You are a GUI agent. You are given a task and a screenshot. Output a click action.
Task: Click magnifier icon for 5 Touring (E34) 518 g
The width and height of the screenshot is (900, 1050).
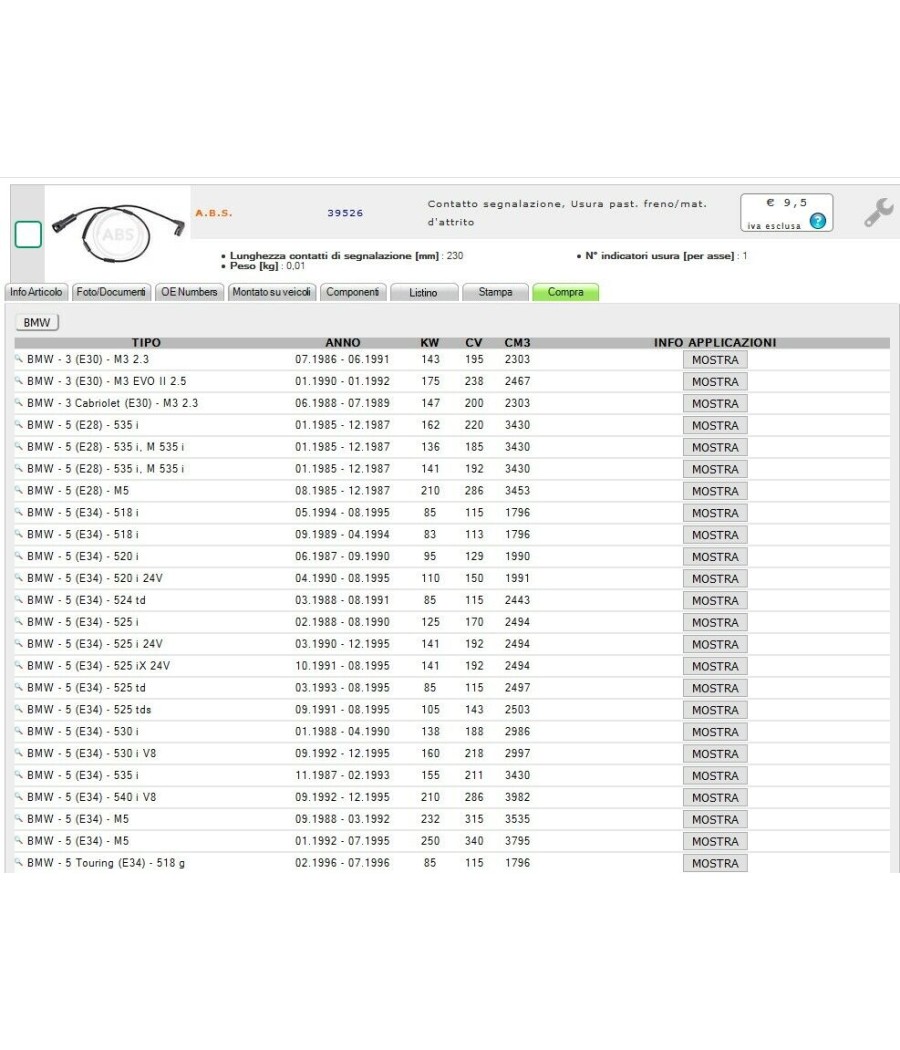click(19, 862)
